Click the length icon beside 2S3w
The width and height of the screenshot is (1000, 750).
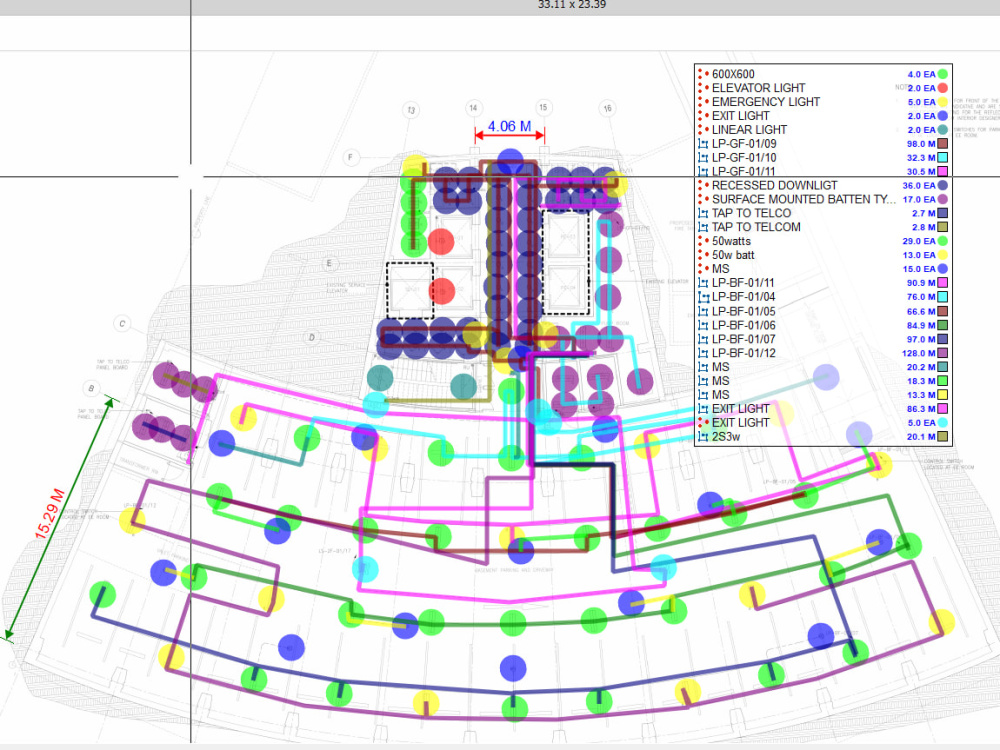coord(703,437)
